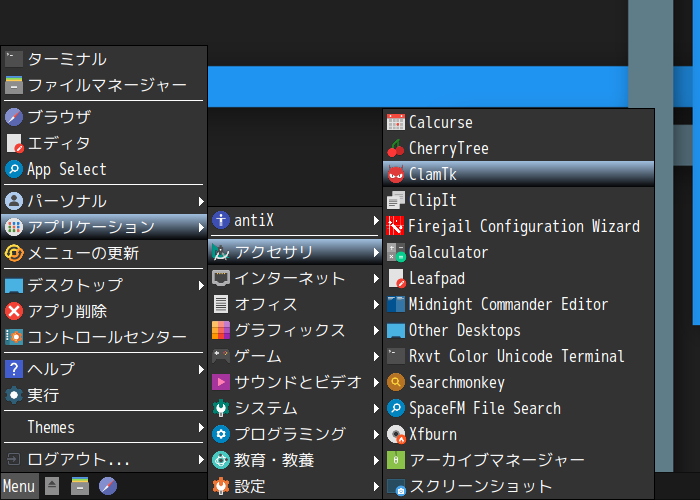Click the ブラウザ compass icon in main menu
Image resolution: width=700 pixels, height=500 pixels.
point(14,117)
